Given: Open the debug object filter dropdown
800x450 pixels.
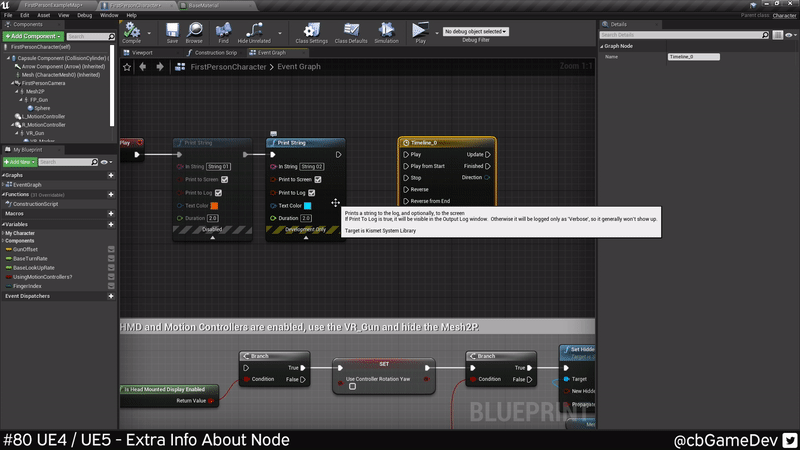Looking at the screenshot, I should click(476, 32).
